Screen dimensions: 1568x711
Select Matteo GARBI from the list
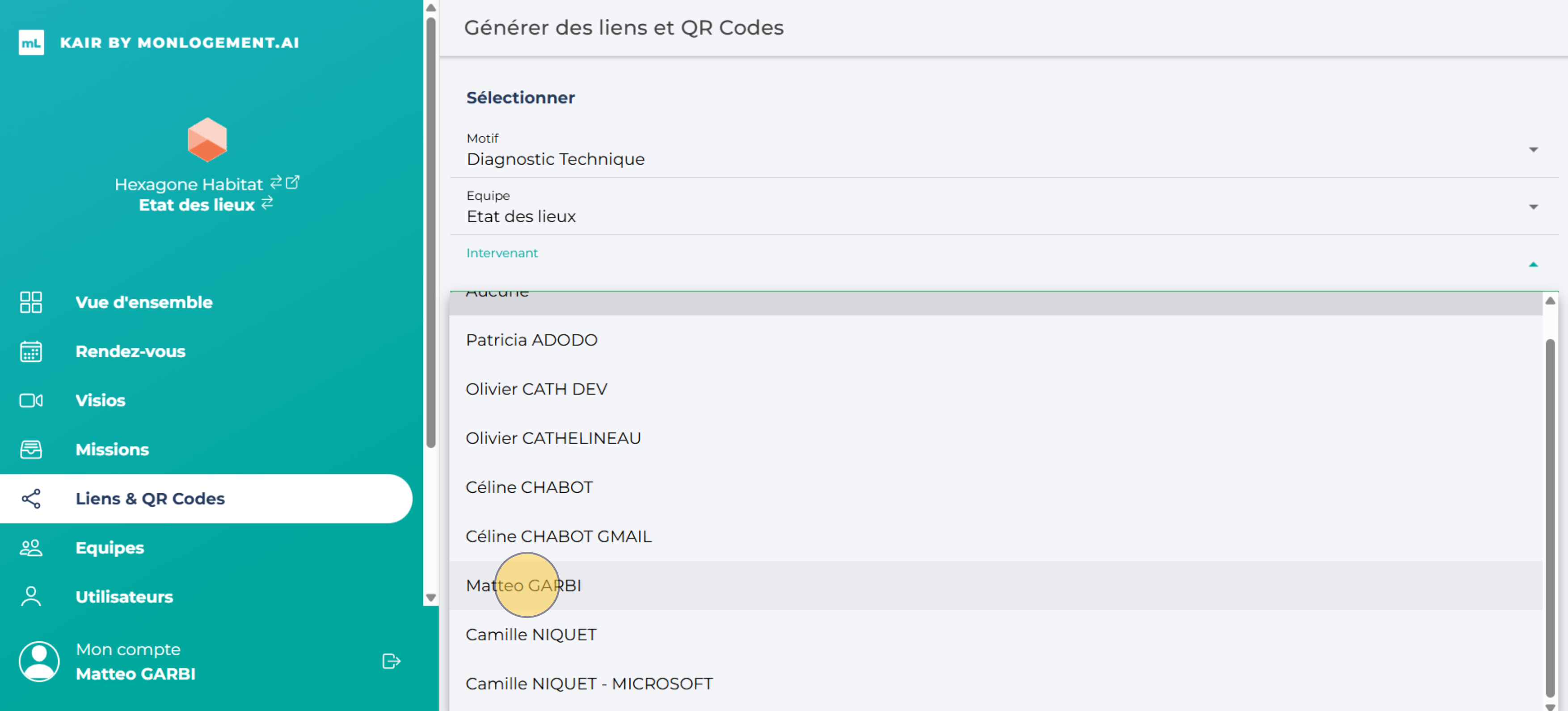tap(523, 585)
